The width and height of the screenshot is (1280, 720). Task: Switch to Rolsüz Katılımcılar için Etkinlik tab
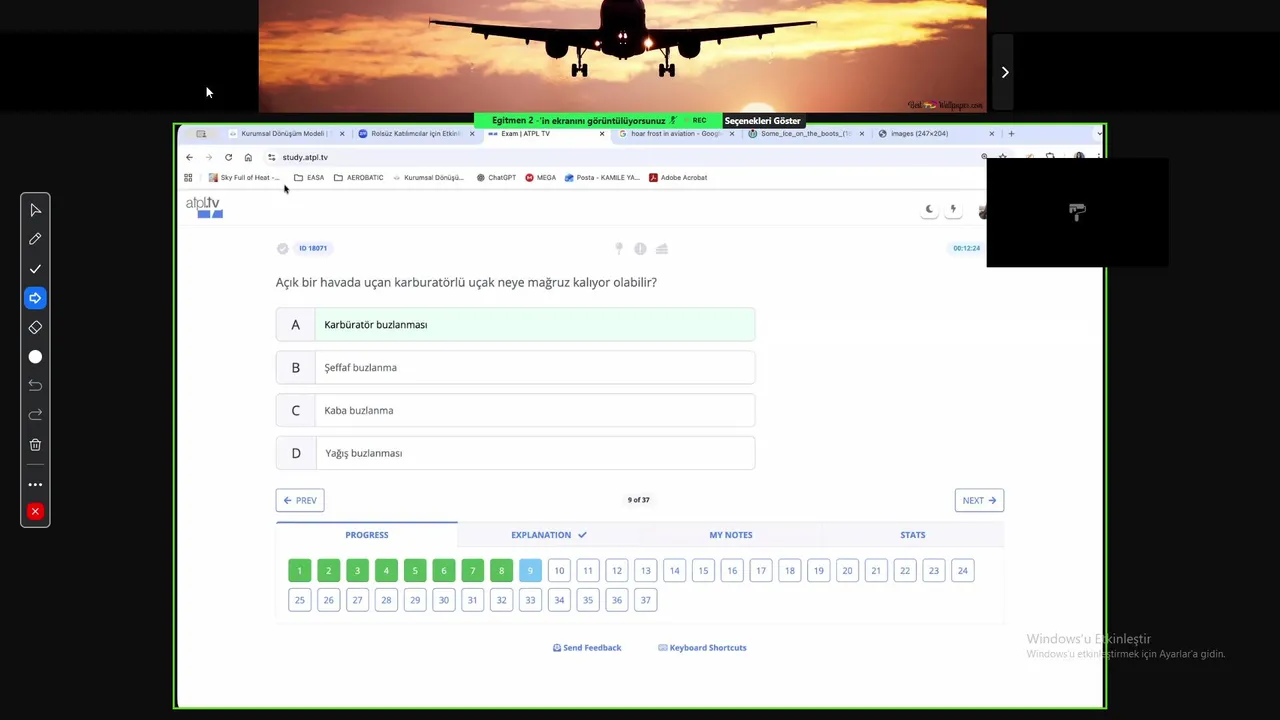click(x=415, y=133)
